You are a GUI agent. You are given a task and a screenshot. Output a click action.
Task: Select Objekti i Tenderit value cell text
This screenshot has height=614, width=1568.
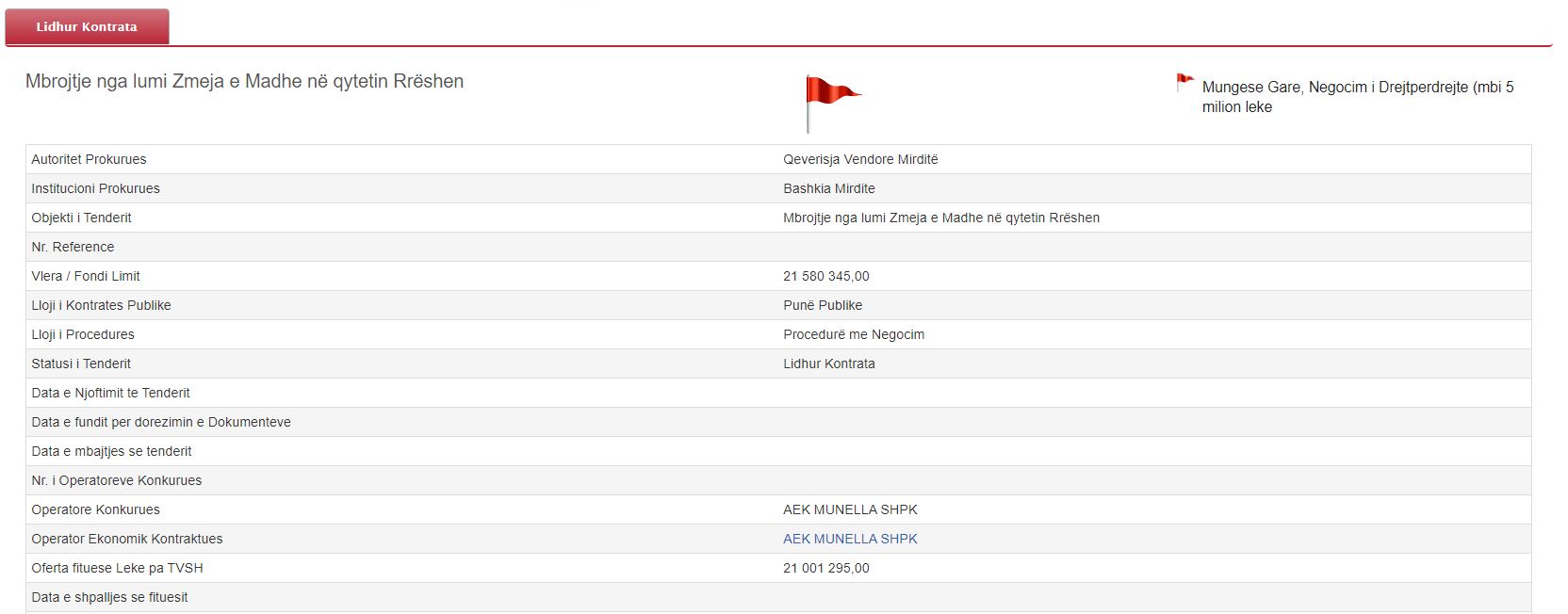pos(941,218)
